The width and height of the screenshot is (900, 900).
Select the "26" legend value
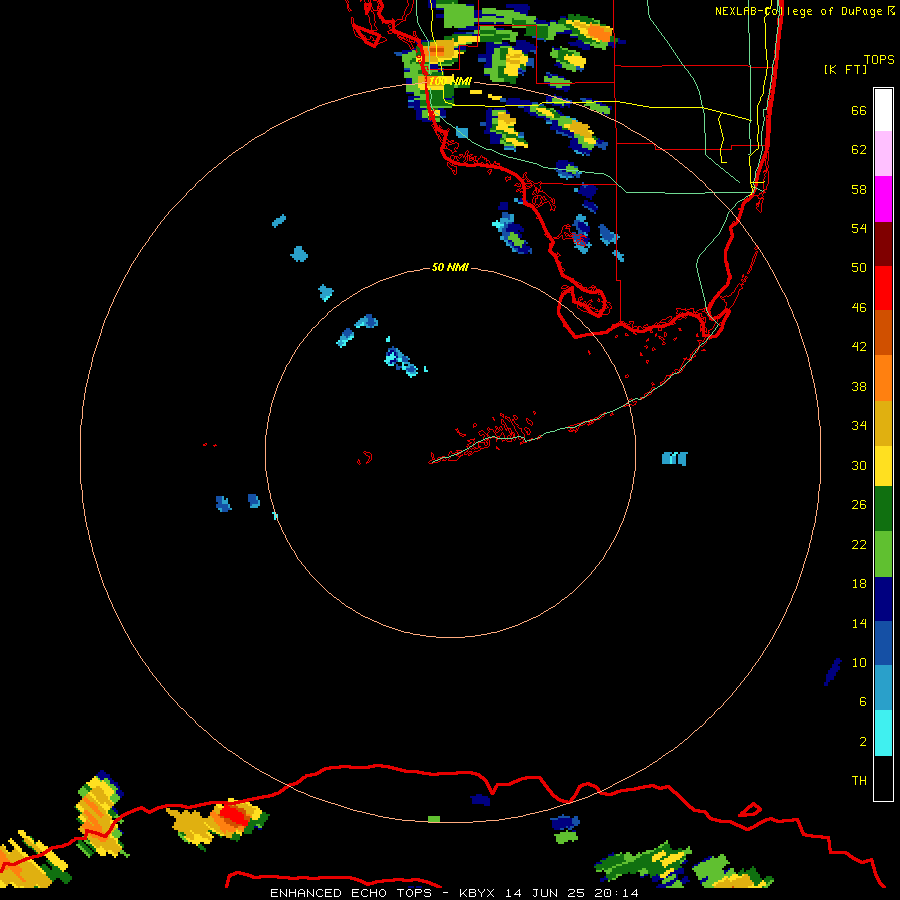tap(859, 505)
